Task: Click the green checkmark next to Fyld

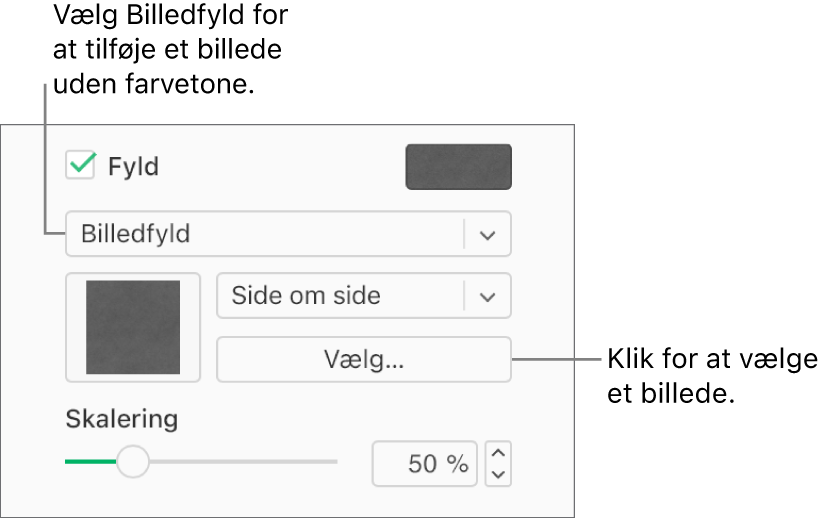Action: pyautogui.click(x=81, y=163)
